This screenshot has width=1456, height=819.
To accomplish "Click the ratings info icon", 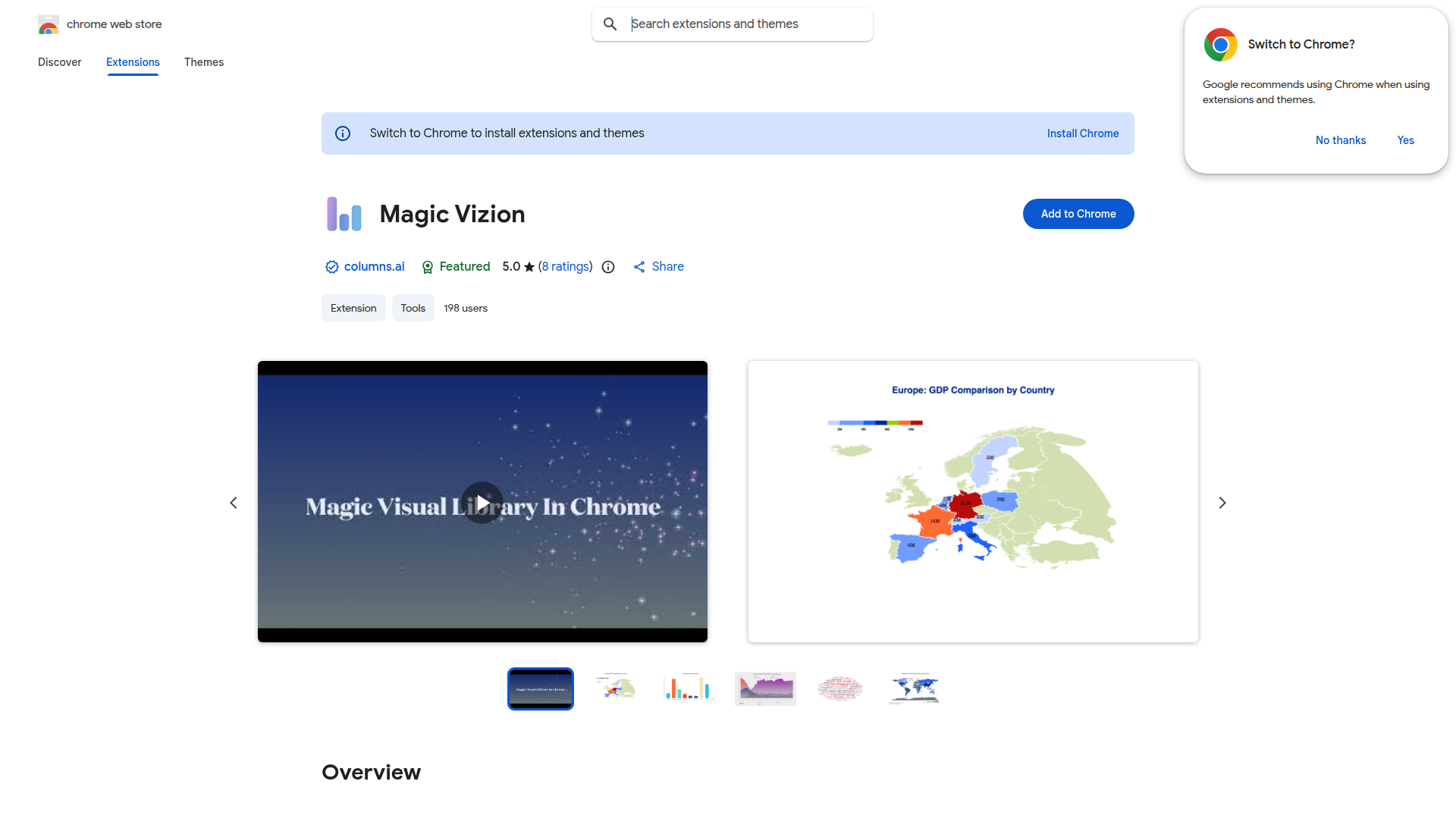I will coord(608,267).
